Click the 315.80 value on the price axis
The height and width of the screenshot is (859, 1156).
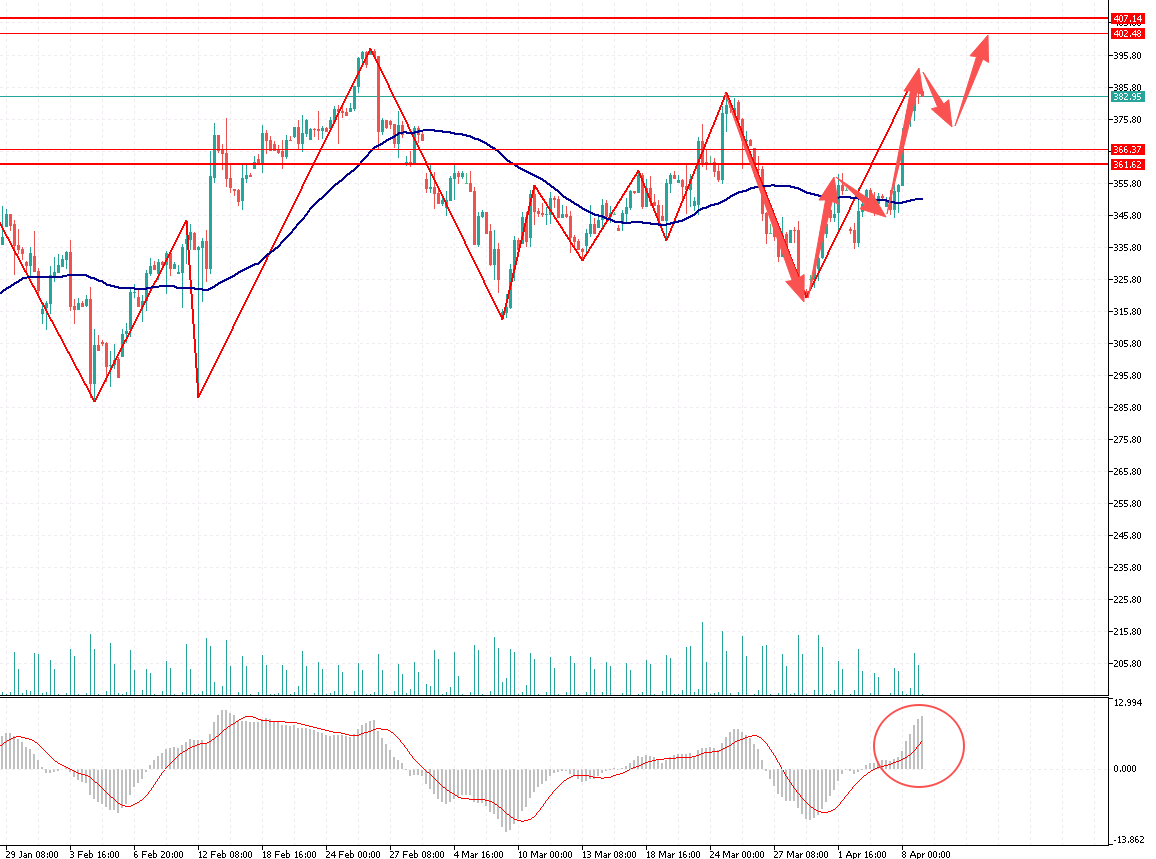[1127, 311]
